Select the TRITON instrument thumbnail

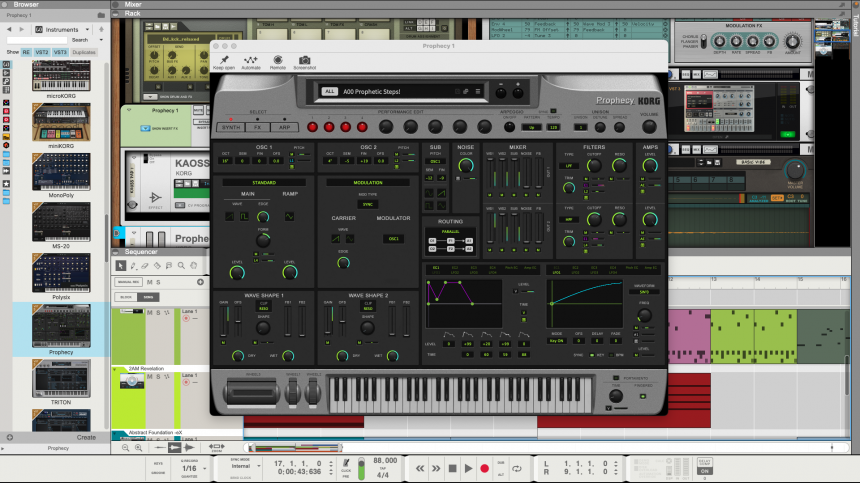pyautogui.click(x=61, y=378)
